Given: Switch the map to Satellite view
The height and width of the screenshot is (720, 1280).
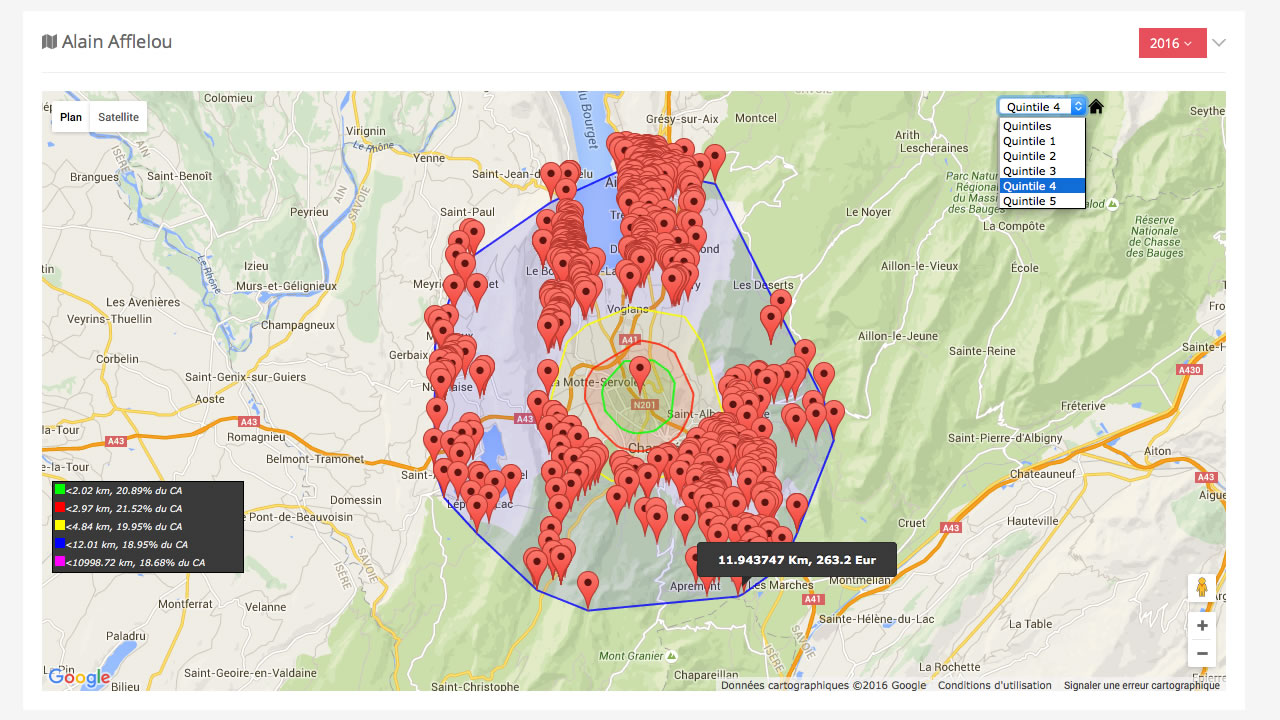Looking at the screenshot, I should point(119,117).
